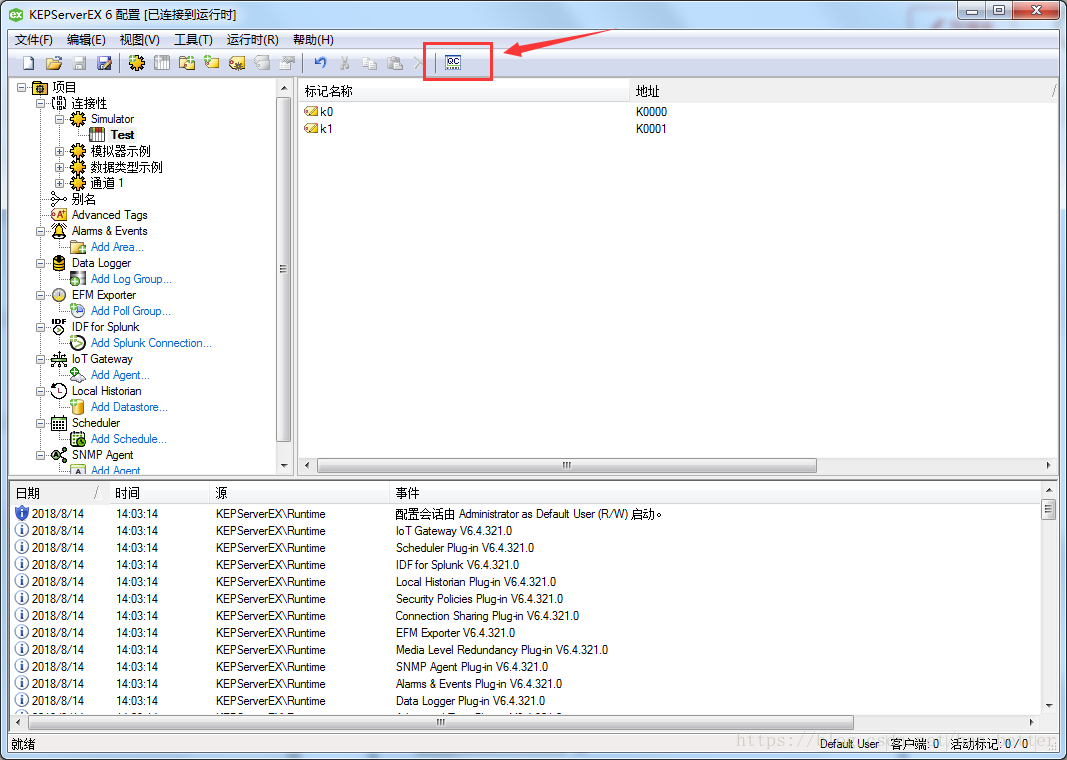Click the Cut scissors toolbar icon
This screenshot has width=1067, height=760.
[345, 63]
